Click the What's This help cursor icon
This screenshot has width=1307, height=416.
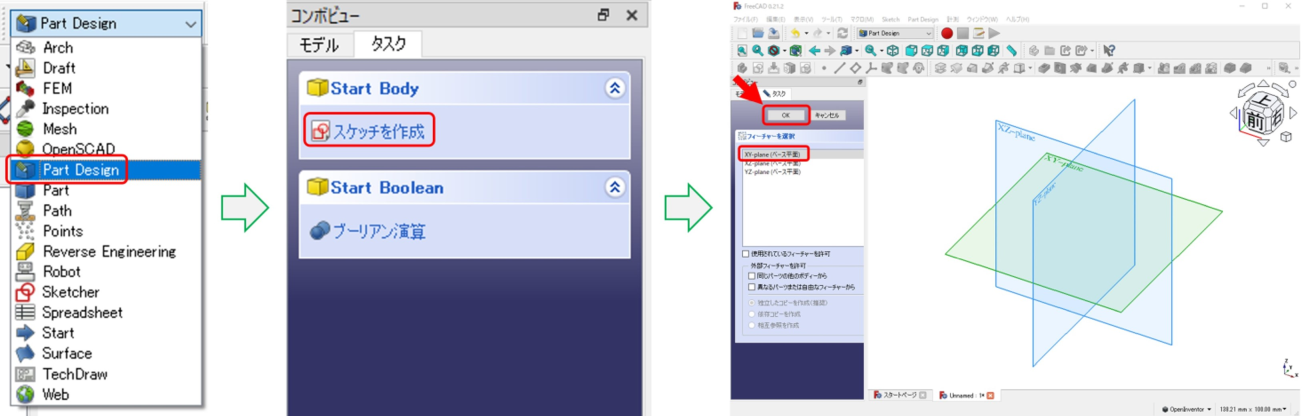(1109, 51)
